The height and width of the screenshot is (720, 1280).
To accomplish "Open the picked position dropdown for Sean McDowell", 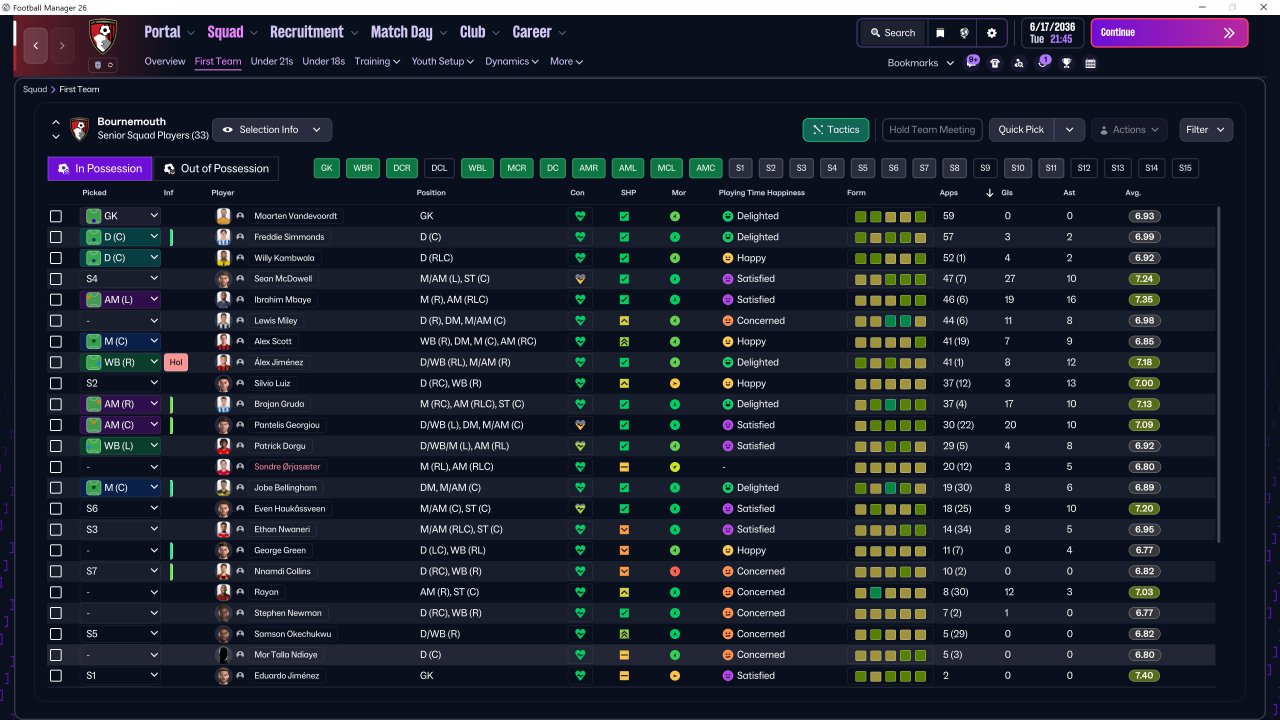I will click(121, 279).
